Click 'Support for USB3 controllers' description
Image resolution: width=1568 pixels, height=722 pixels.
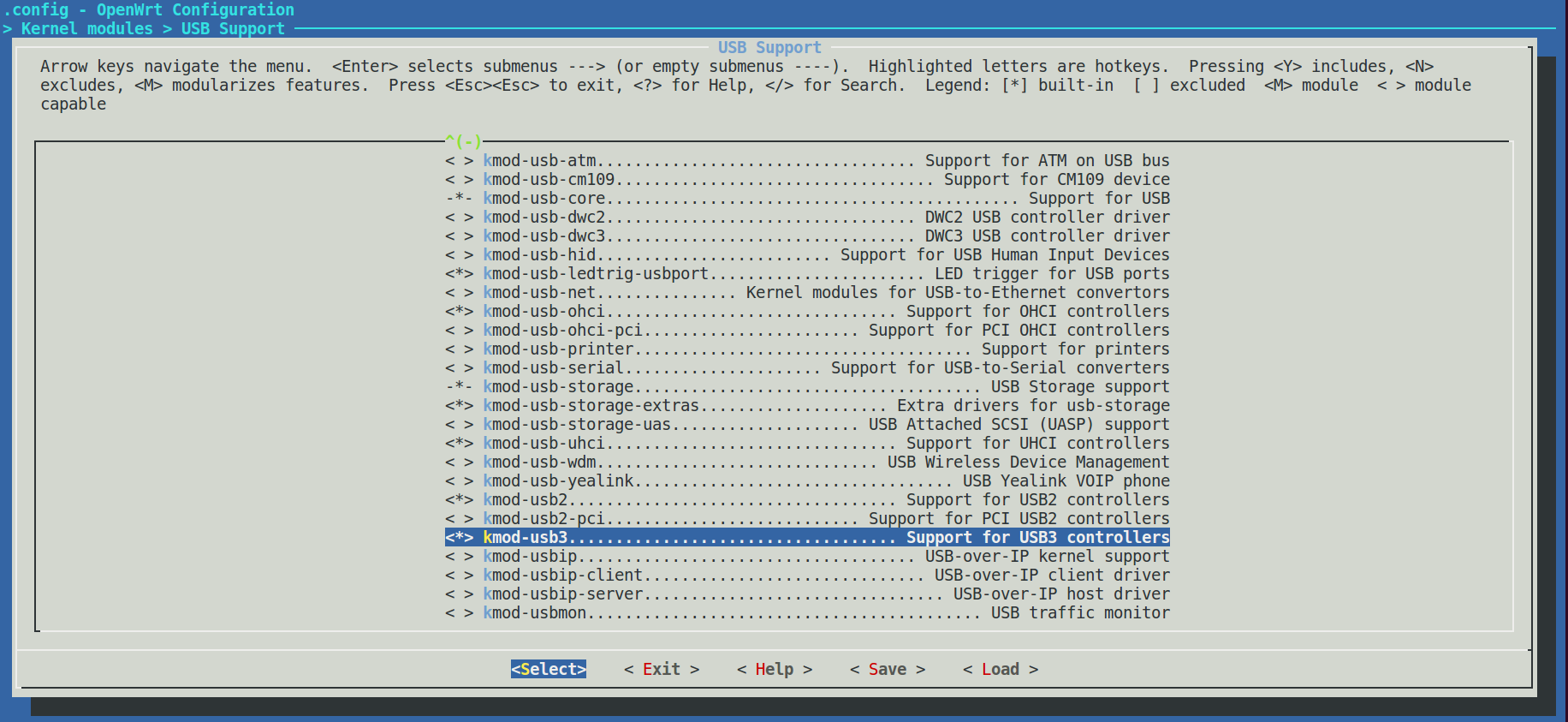(1038, 538)
